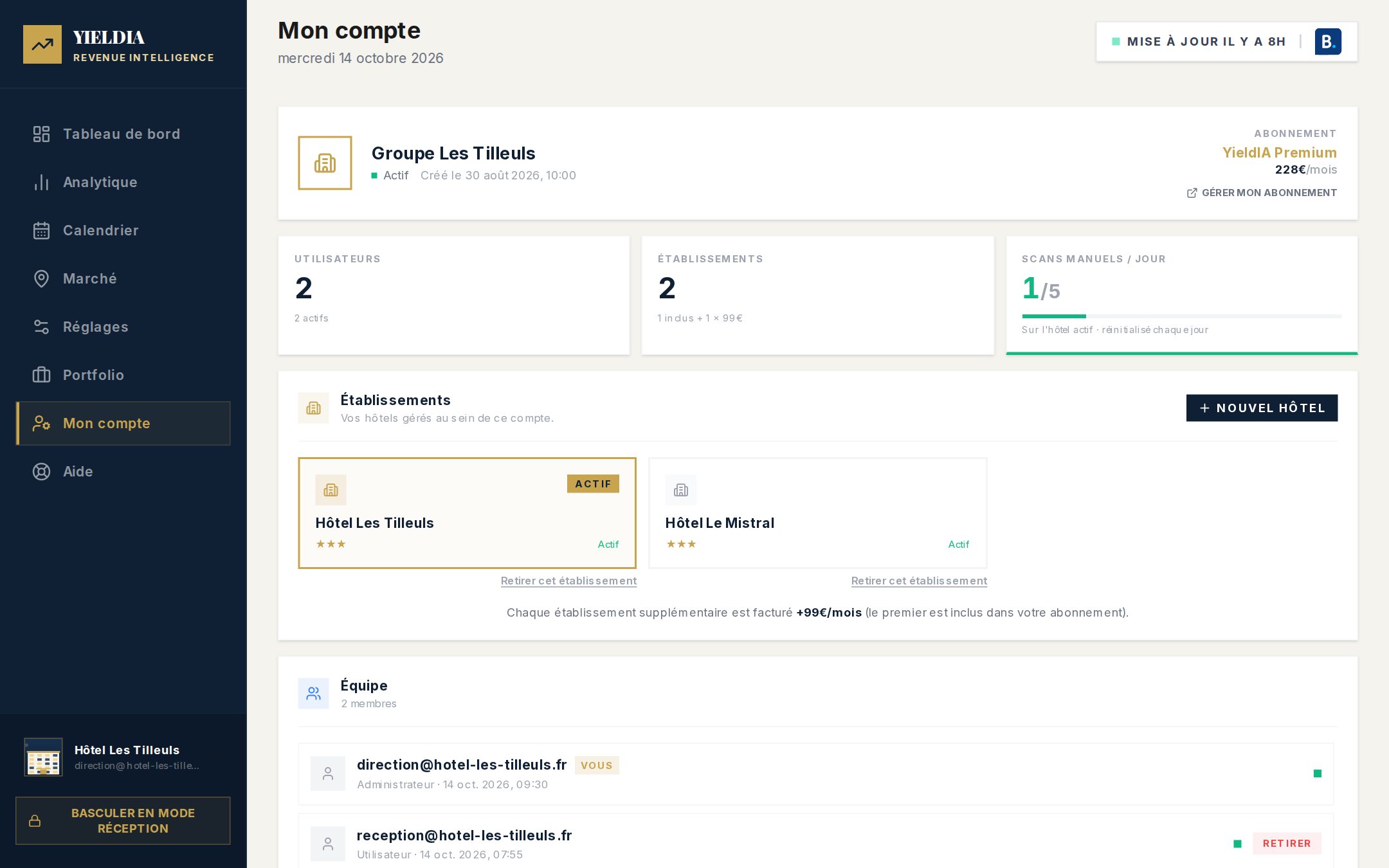Click Hôtel Les Tilleuls card building icon
Screen dimensions: 1389x868
[x=331, y=490]
